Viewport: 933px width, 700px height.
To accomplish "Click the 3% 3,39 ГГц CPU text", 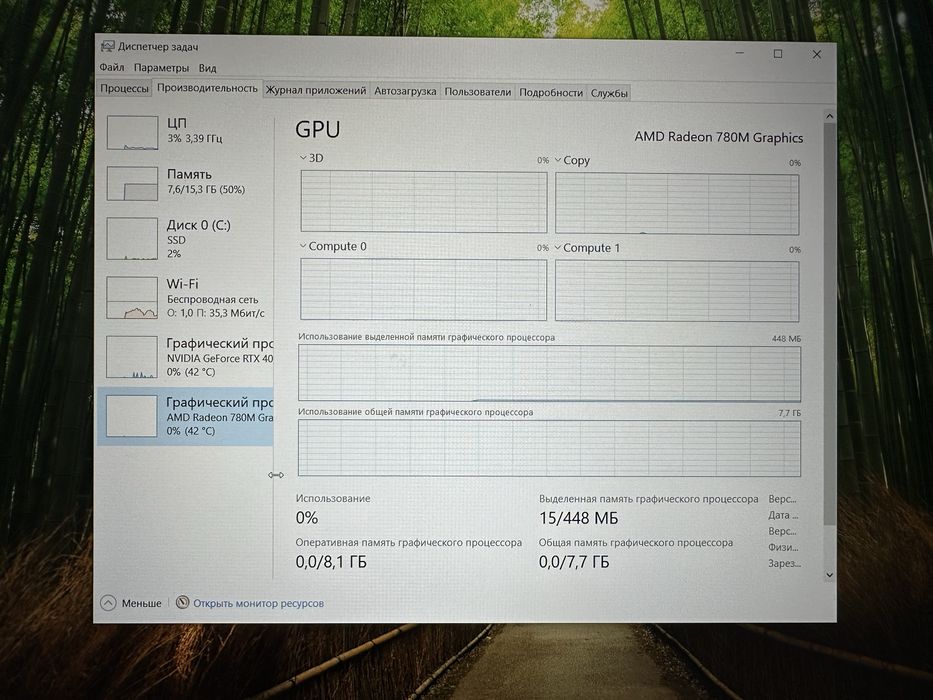I will (x=195, y=139).
